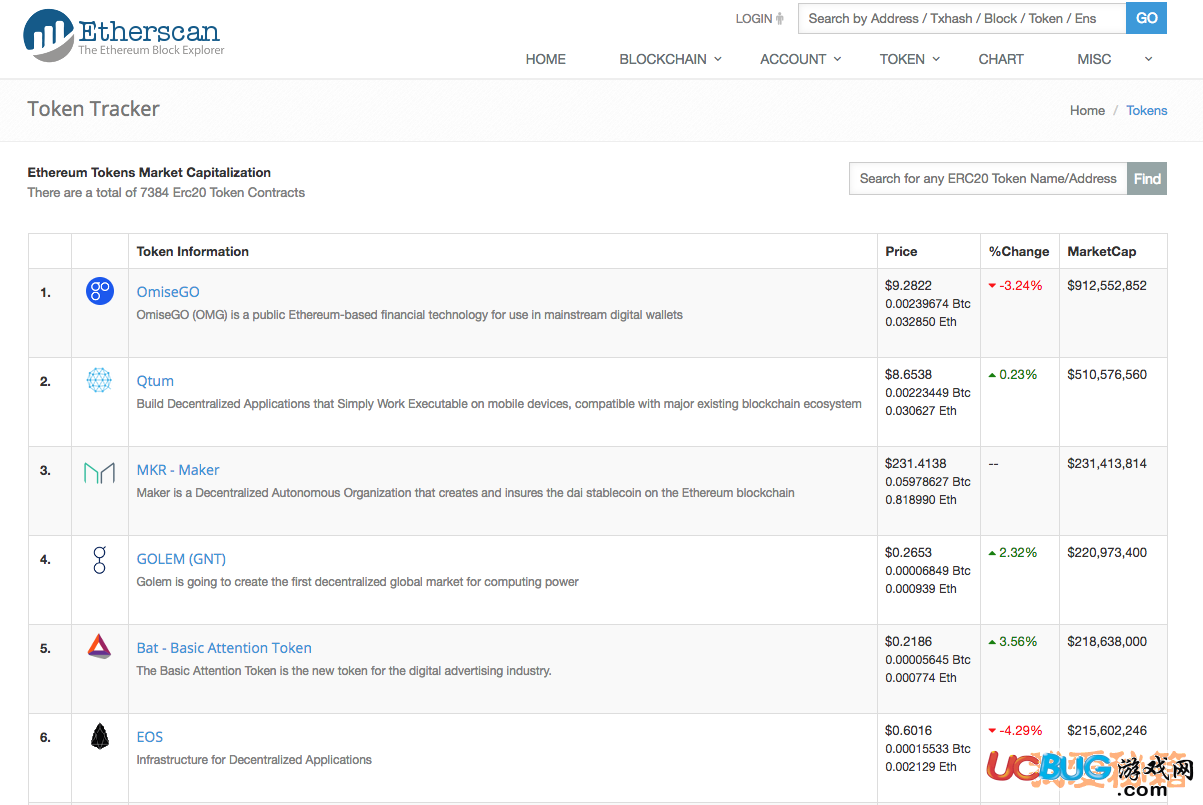Screen dimensions: 1203x805
Task: Open the MISC menu item
Action: 1094,59
